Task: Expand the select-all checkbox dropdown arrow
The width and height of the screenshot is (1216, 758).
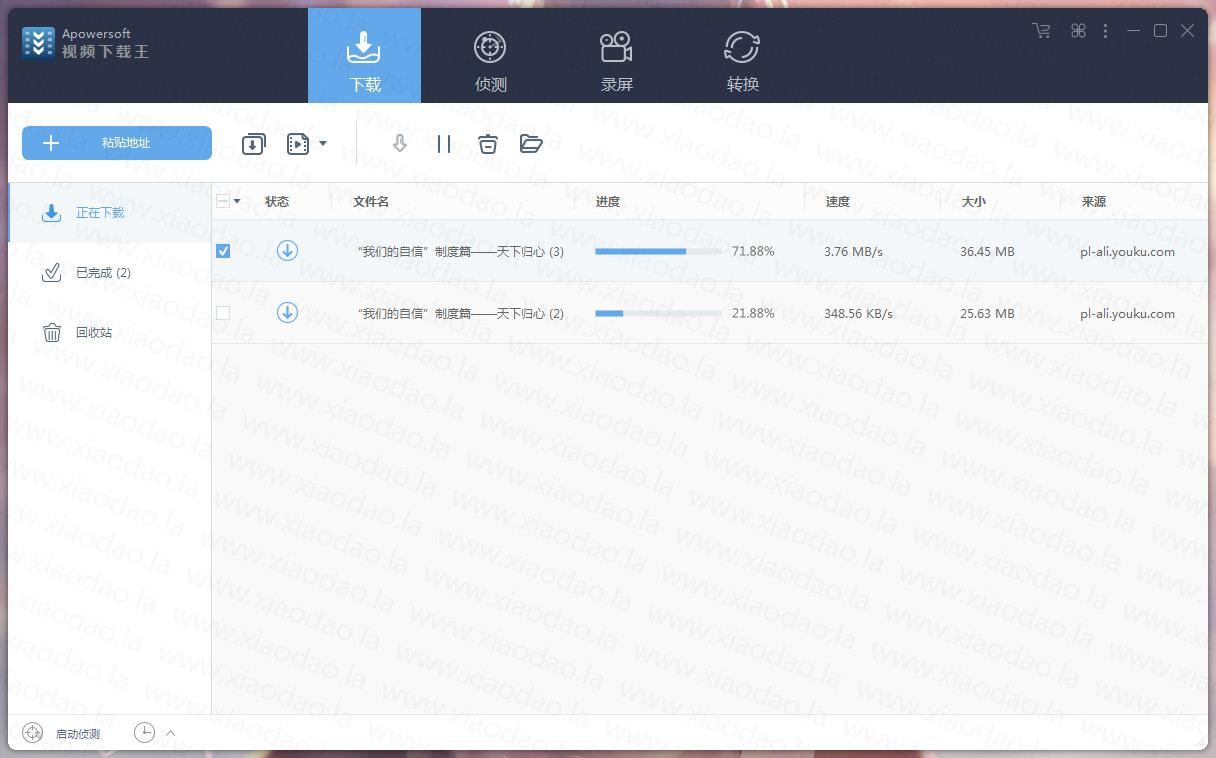Action: 237,201
